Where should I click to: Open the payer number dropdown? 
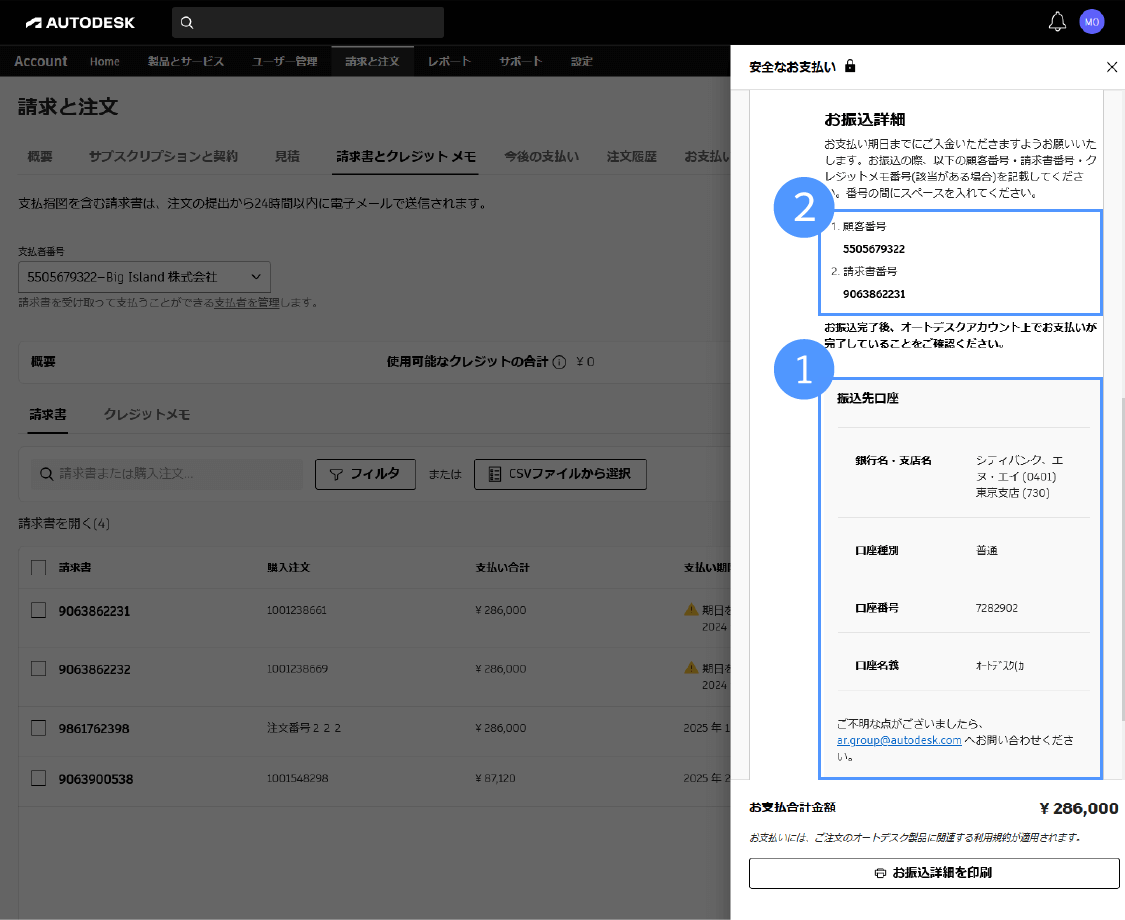[x=144, y=277]
